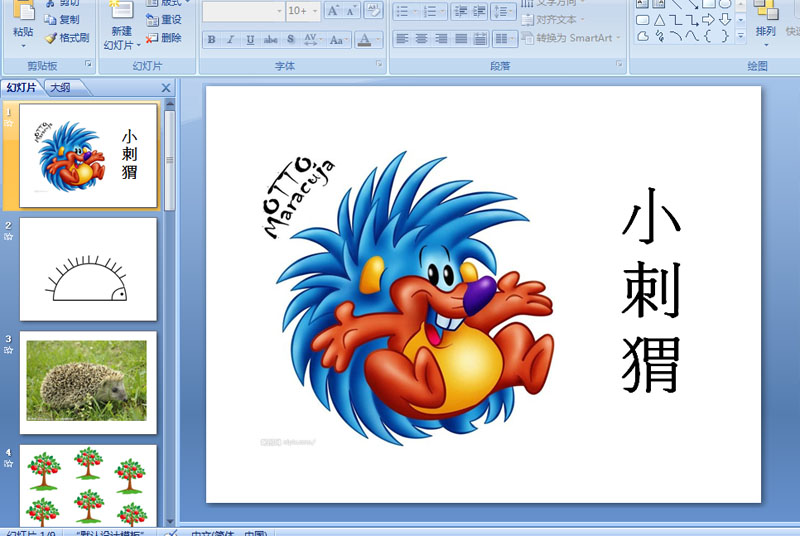800x536 pixels.
Task: Select the Right Brace shape
Action: point(724,36)
